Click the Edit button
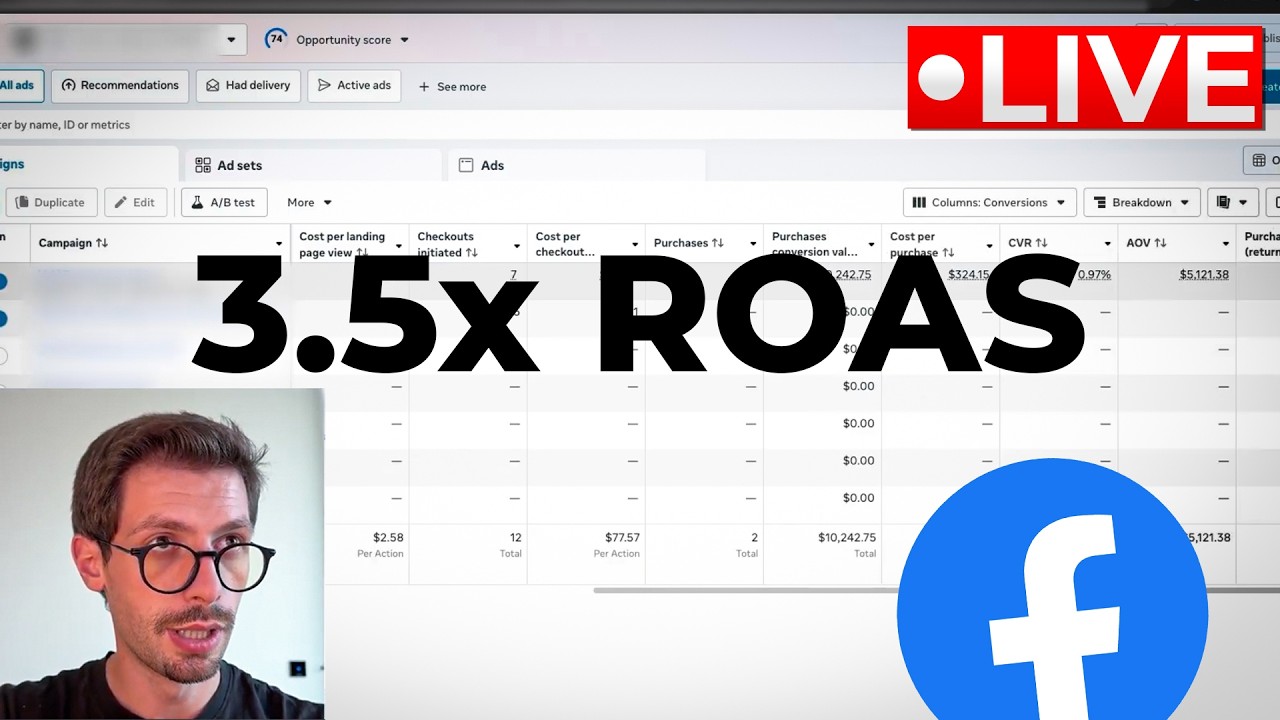 [x=135, y=202]
